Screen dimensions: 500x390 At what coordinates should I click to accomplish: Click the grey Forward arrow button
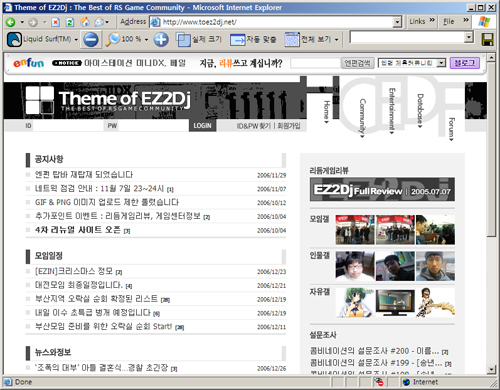[x=33, y=22]
